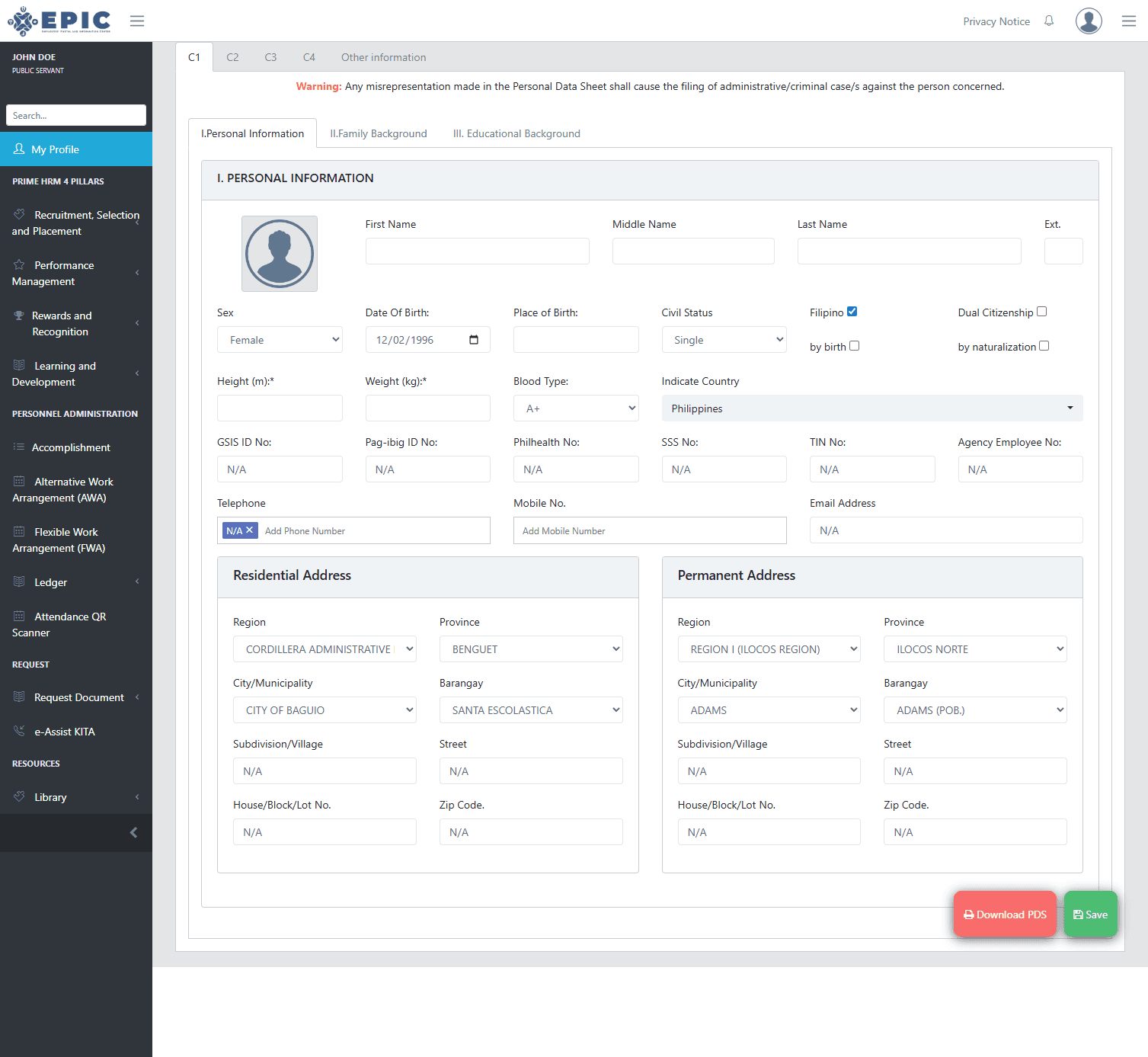The height and width of the screenshot is (1057, 1148).
Task: Click the Accomplishment list icon
Action: click(19, 447)
